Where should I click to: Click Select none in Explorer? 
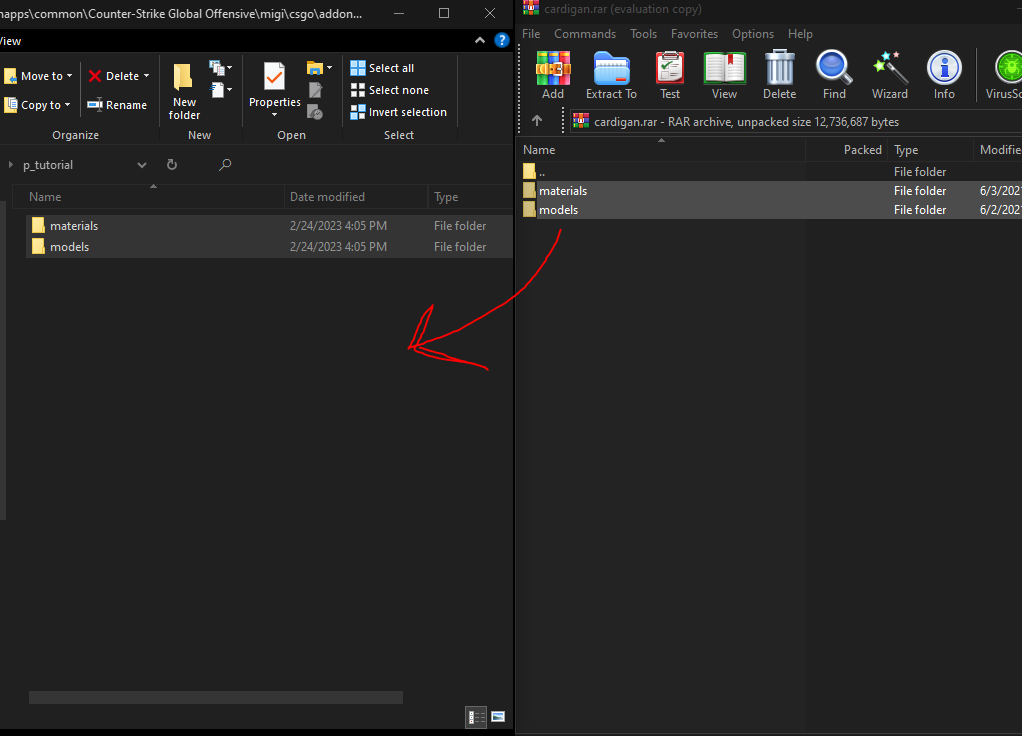pos(390,90)
